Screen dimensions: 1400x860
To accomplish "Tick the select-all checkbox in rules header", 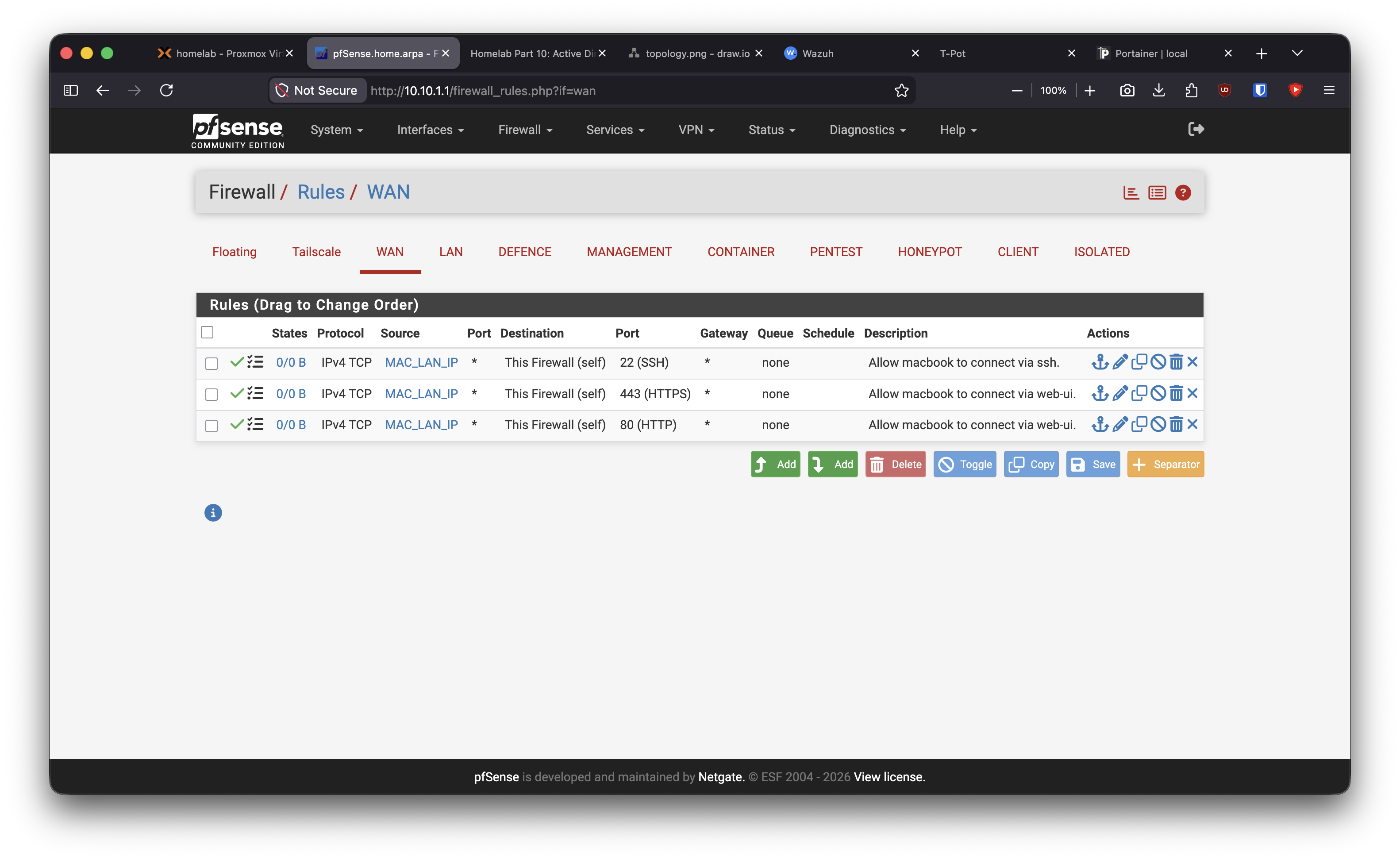I will pyautogui.click(x=207, y=332).
